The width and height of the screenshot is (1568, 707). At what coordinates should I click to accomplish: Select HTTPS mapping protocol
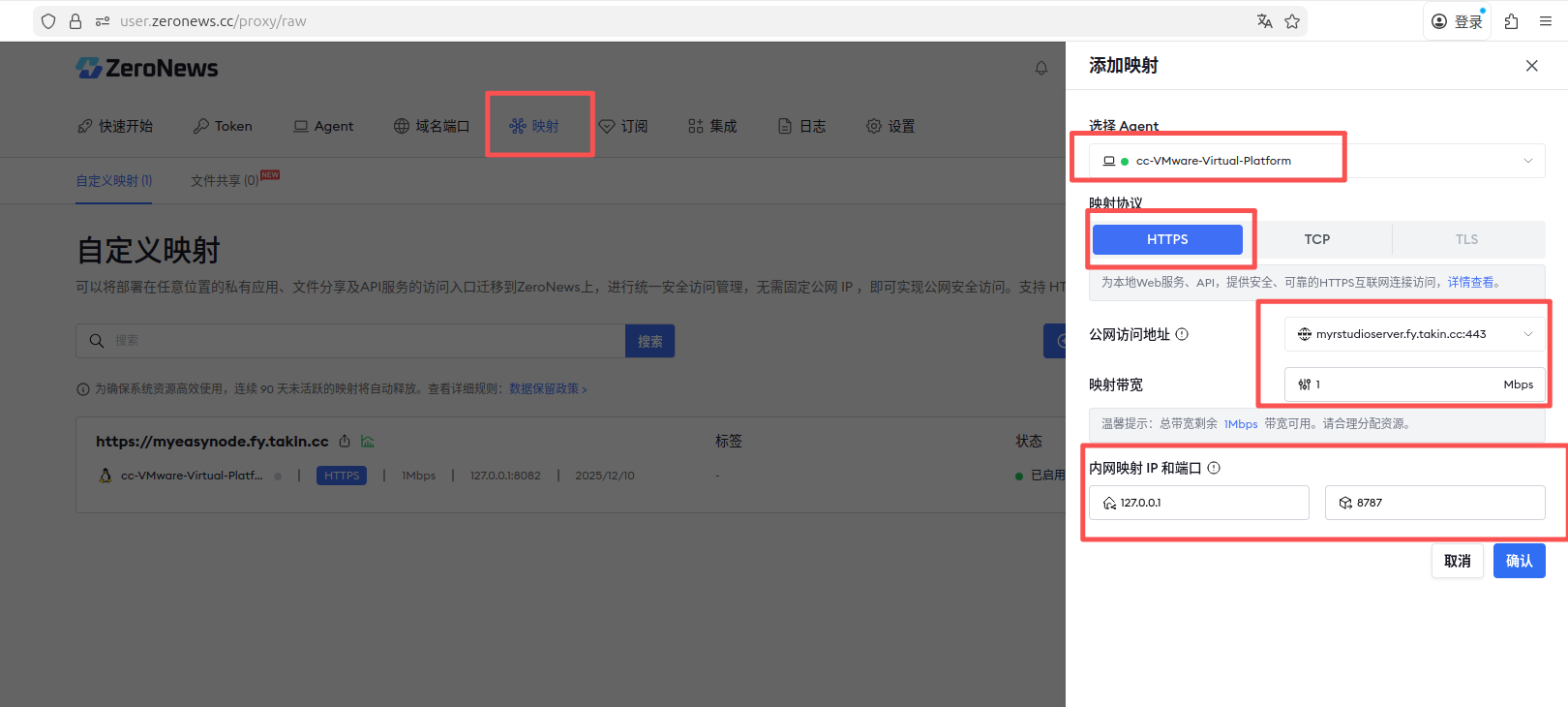(1167, 239)
